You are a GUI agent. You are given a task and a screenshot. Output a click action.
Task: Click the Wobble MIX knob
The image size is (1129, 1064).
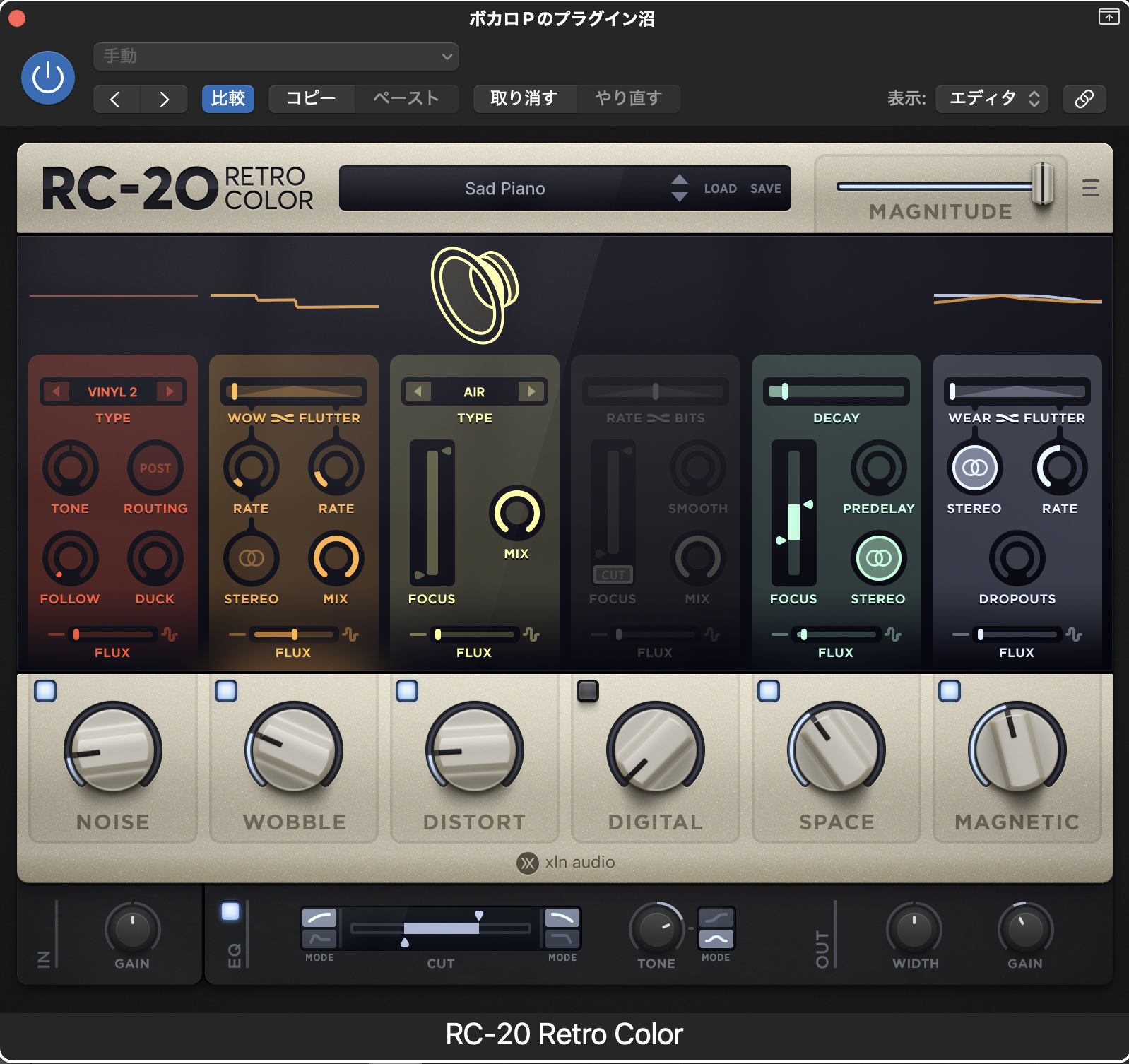point(336,558)
